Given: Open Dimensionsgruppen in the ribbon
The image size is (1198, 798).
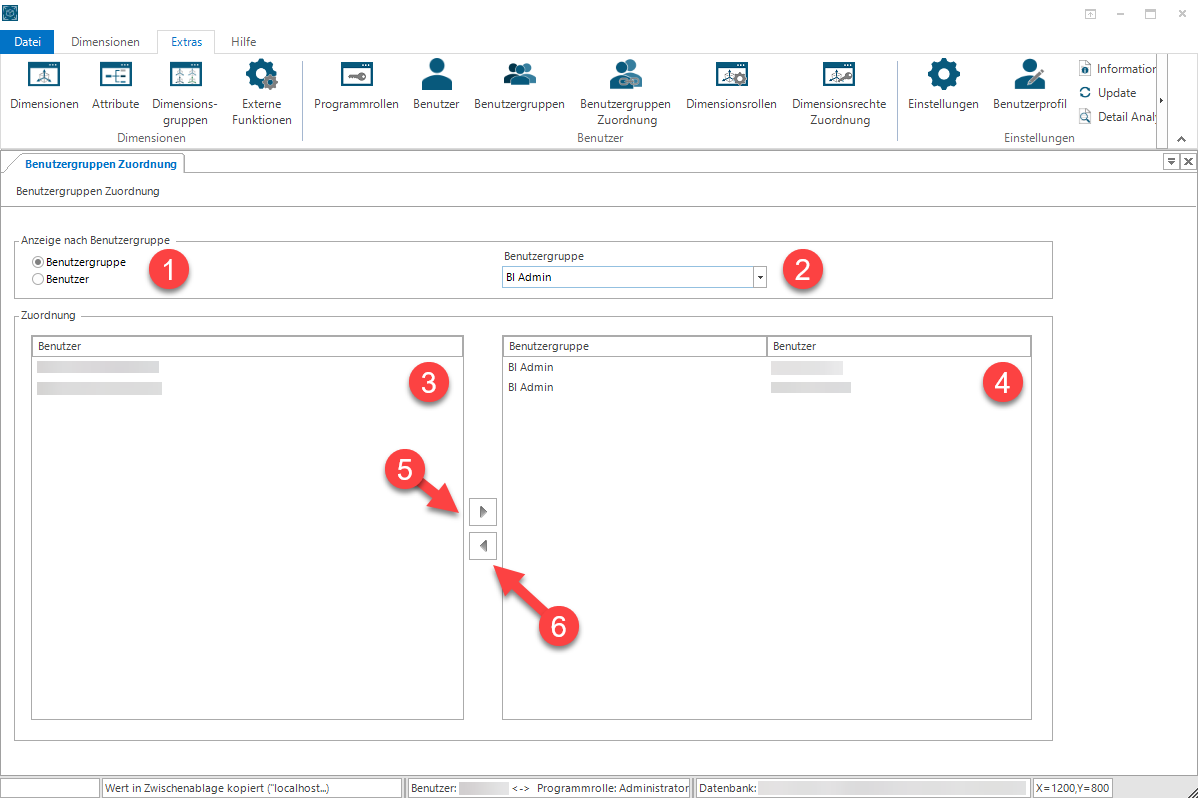Looking at the screenshot, I should tap(185, 92).
